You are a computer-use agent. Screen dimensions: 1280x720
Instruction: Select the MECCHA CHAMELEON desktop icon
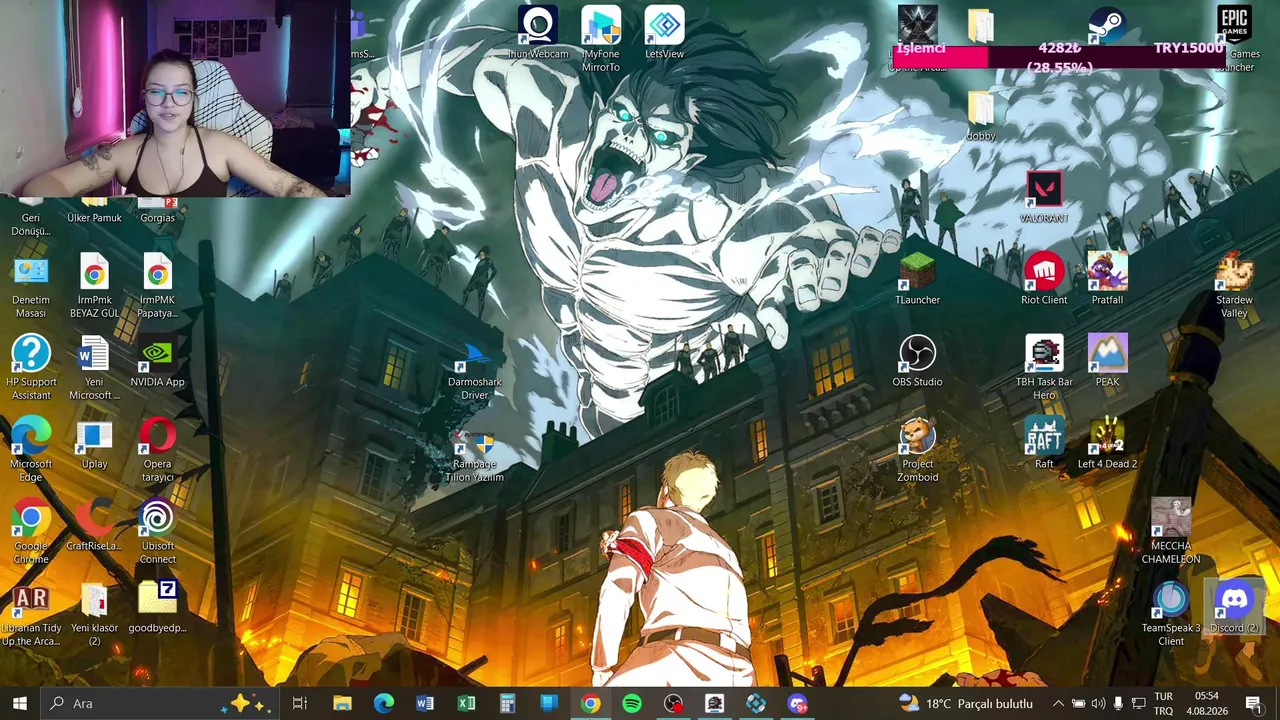click(x=1171, y=532)
